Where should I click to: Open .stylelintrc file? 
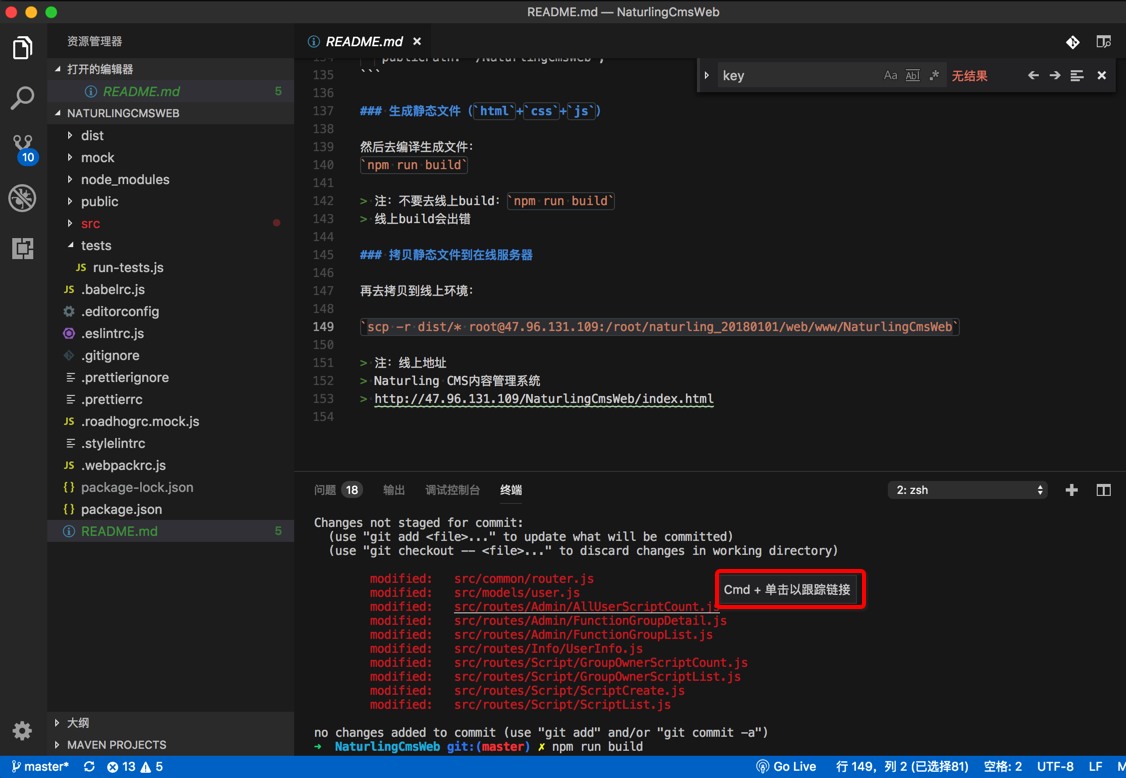coord(170,443)
